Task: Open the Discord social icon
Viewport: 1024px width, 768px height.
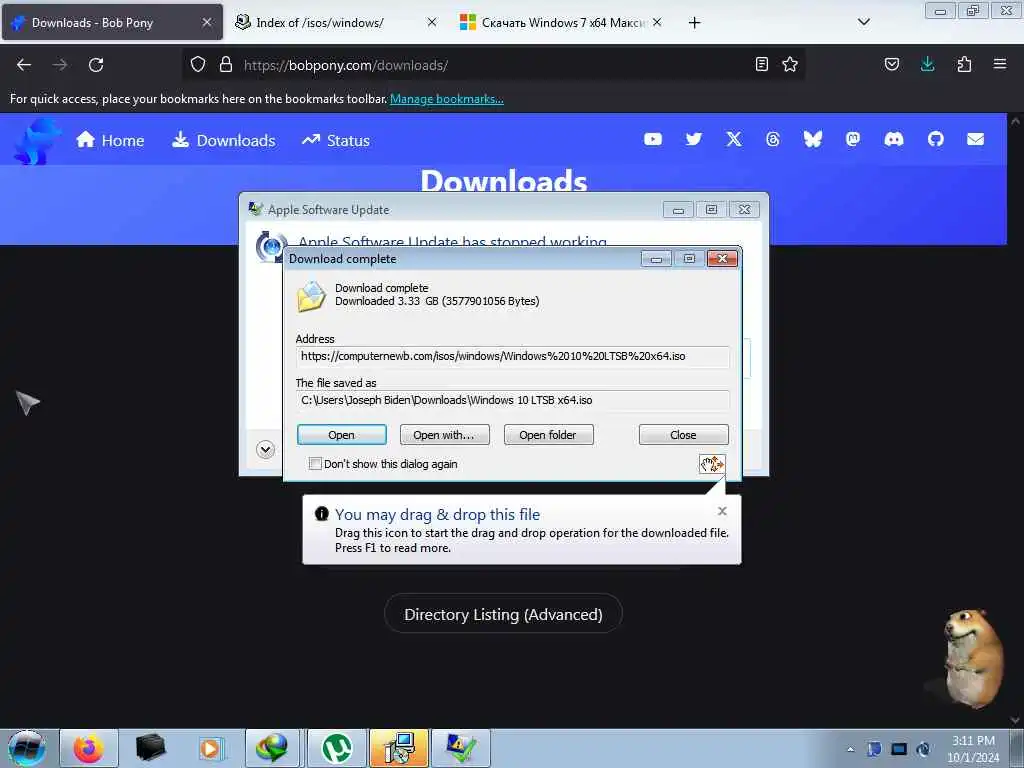Action: [893, 139]
